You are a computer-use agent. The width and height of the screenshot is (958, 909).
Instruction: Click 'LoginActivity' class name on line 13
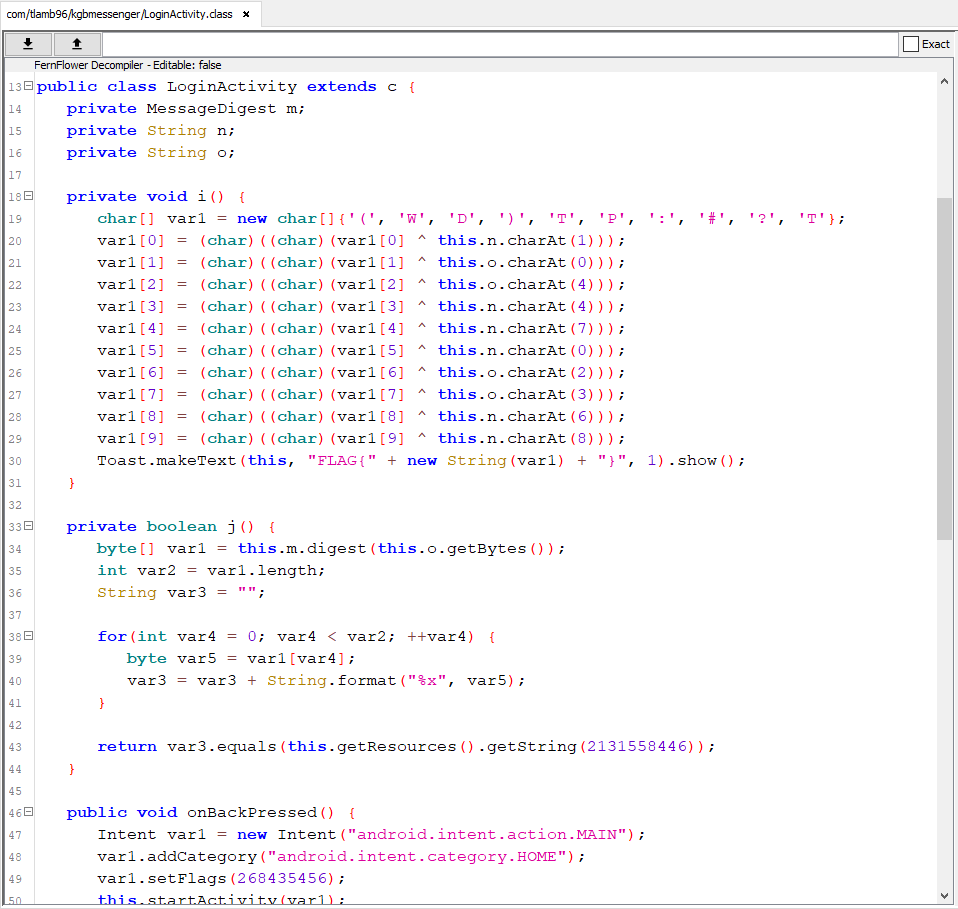(232, 87)
